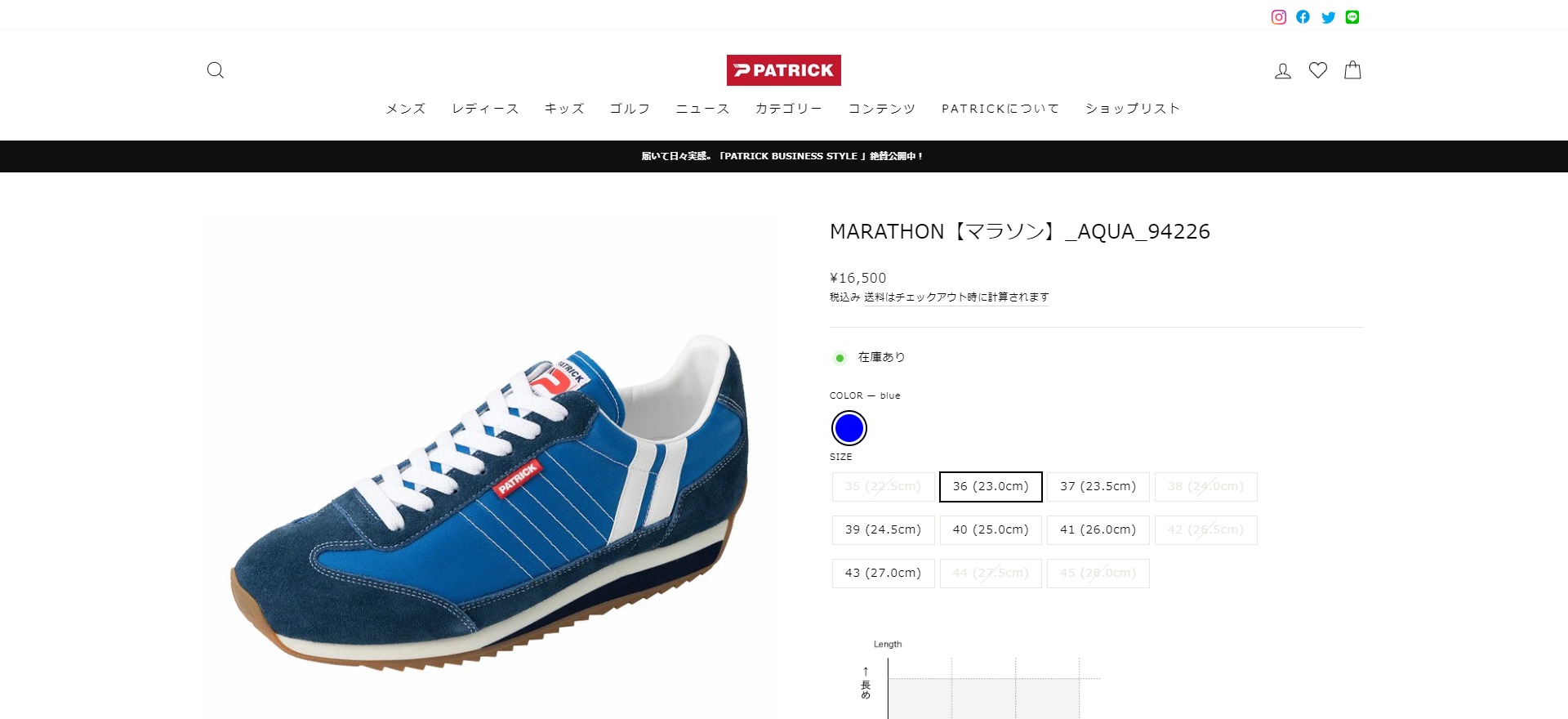Choose size 43 (27.0cm)
This screenshot has height=719, width=1568.
coord(884,573)
